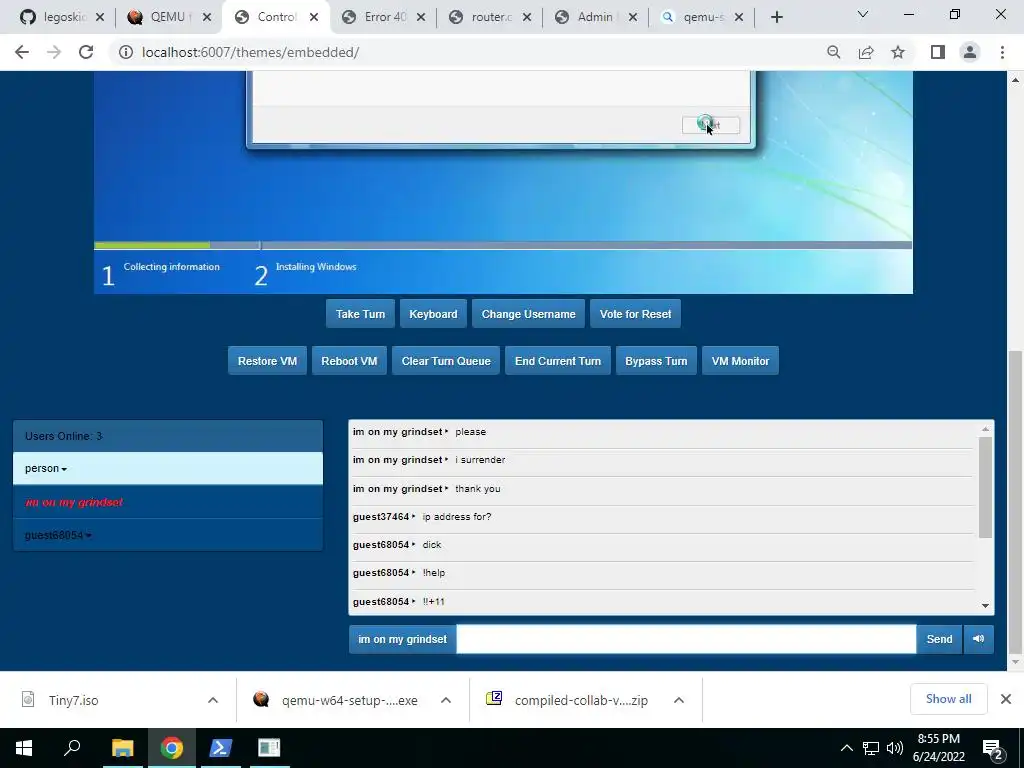Click the VM display screen area
Image resolution: width=1024 pixels, height=768 pixels.
coord(503,182)
